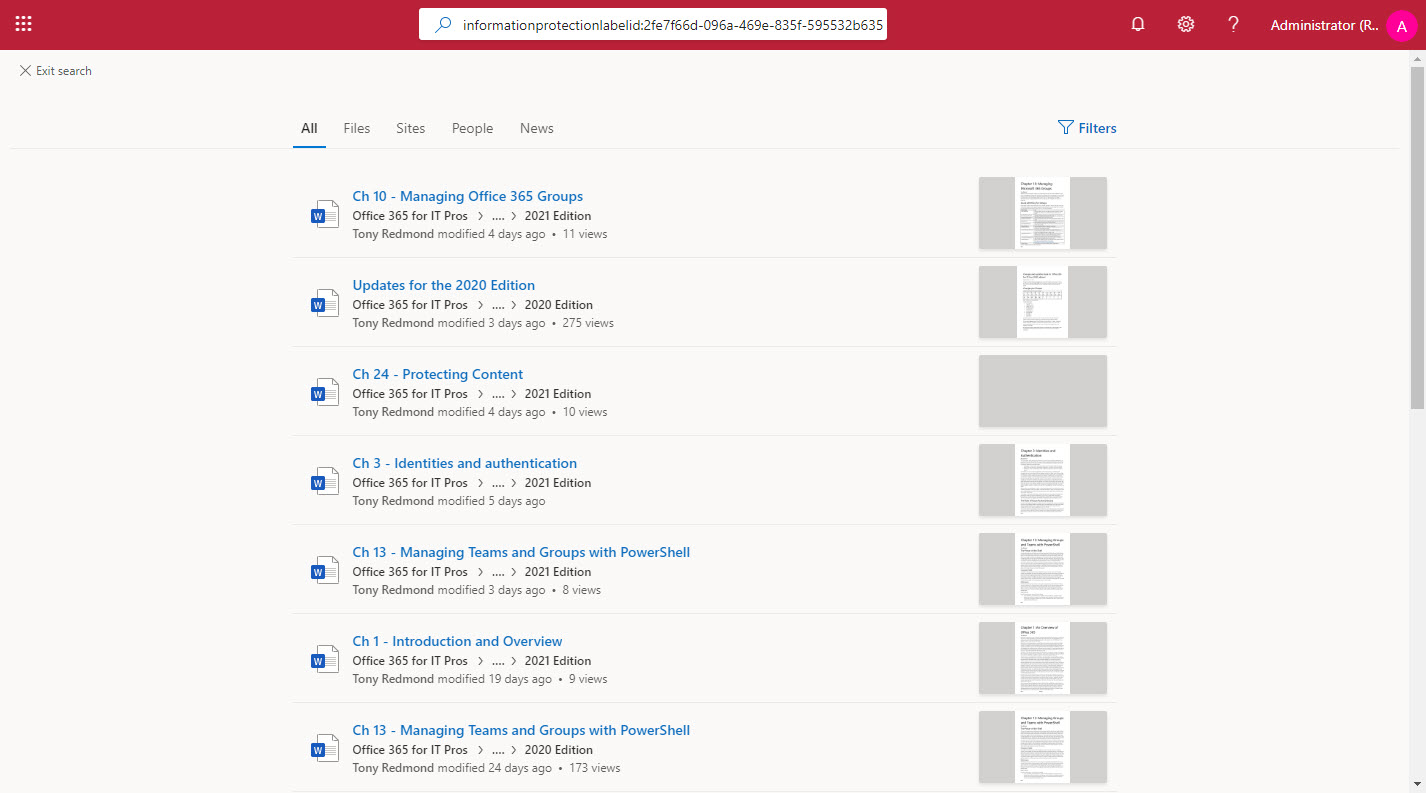Open the settings gear
Screen dimensions: 1426x793
tap(1186, 25)
